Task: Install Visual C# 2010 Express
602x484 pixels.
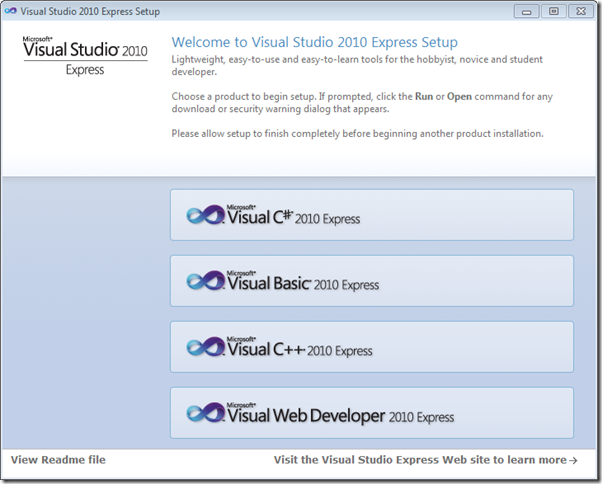Action: (372, 215)
